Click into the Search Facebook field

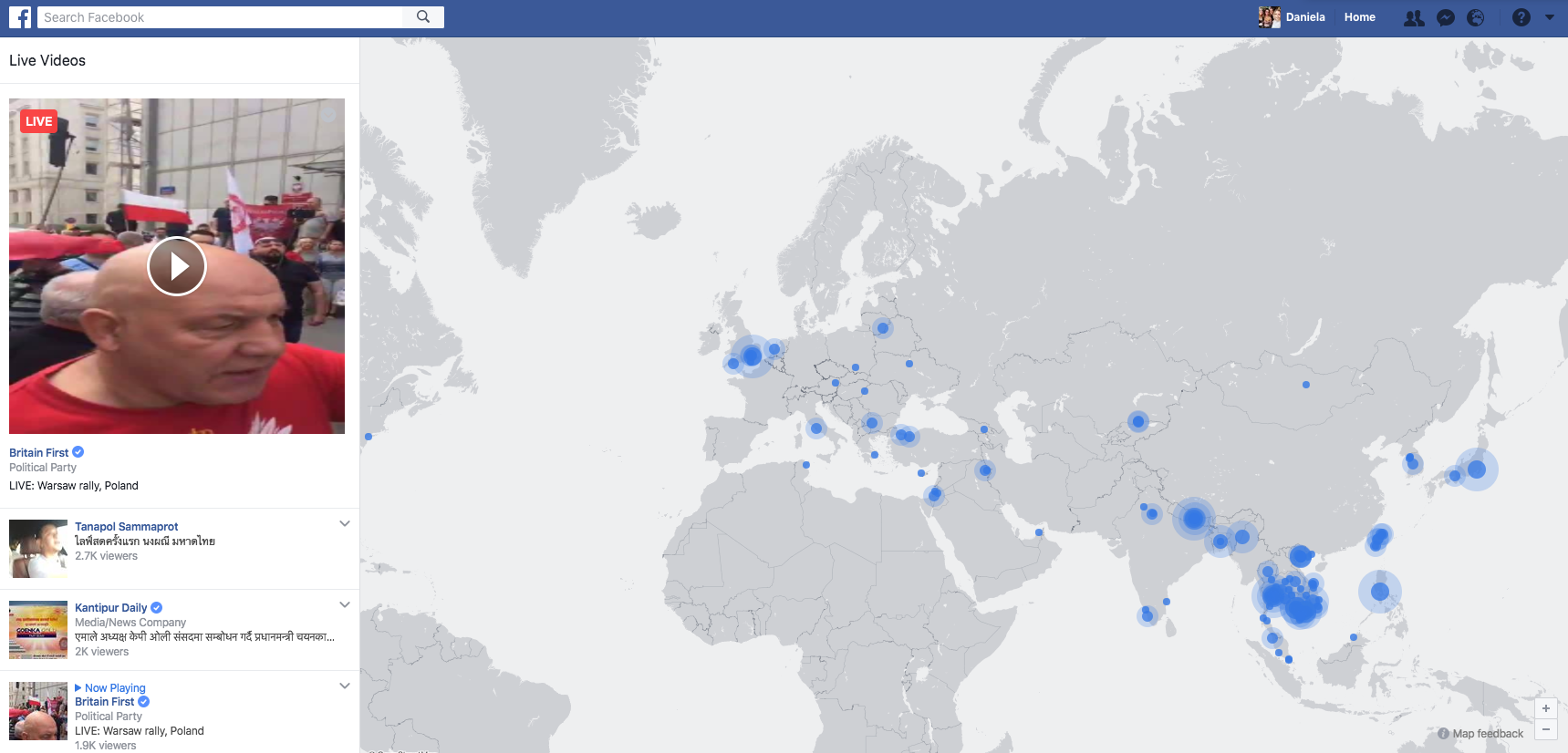click(220, 17)
